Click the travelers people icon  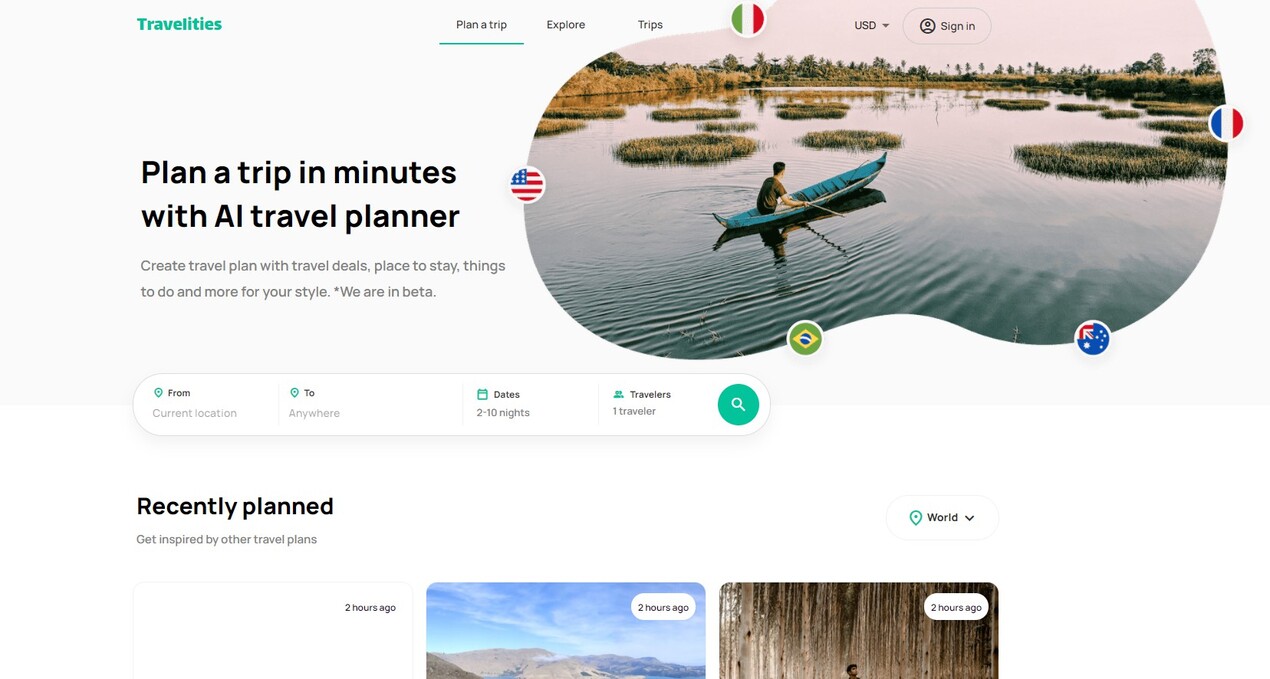618,394
